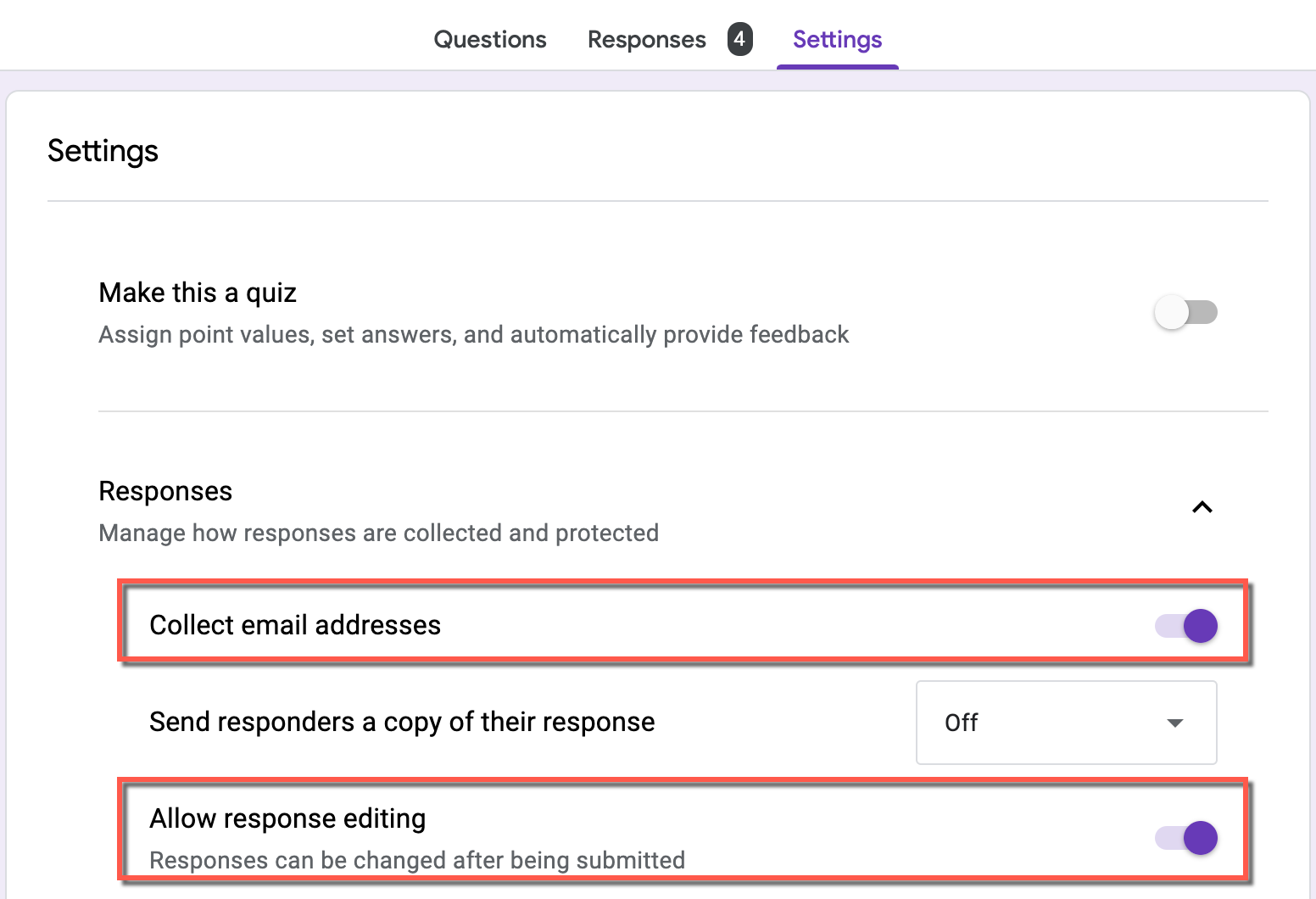Click the Make this a quiz label
The image size is (1316, 899).
(198, 293)
